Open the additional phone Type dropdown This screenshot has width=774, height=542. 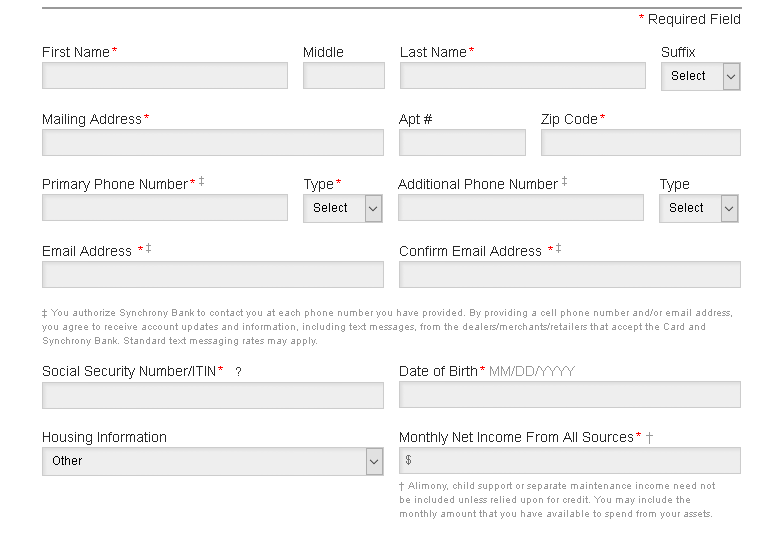click(x=699, y=208)
